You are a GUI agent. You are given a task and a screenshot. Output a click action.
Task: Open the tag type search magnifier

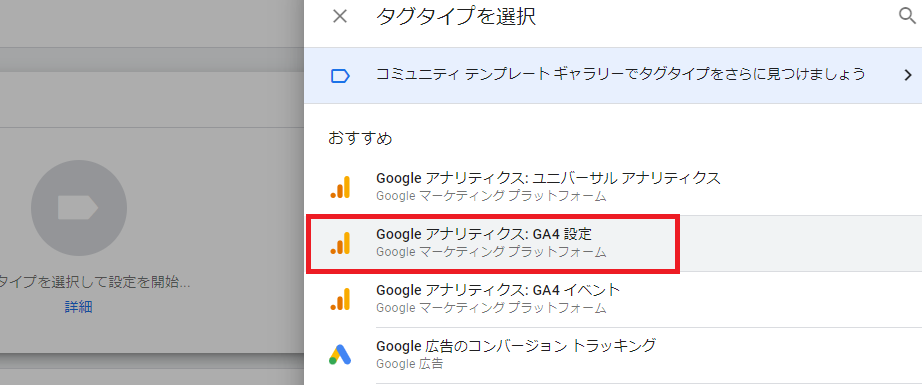[908, 16]
